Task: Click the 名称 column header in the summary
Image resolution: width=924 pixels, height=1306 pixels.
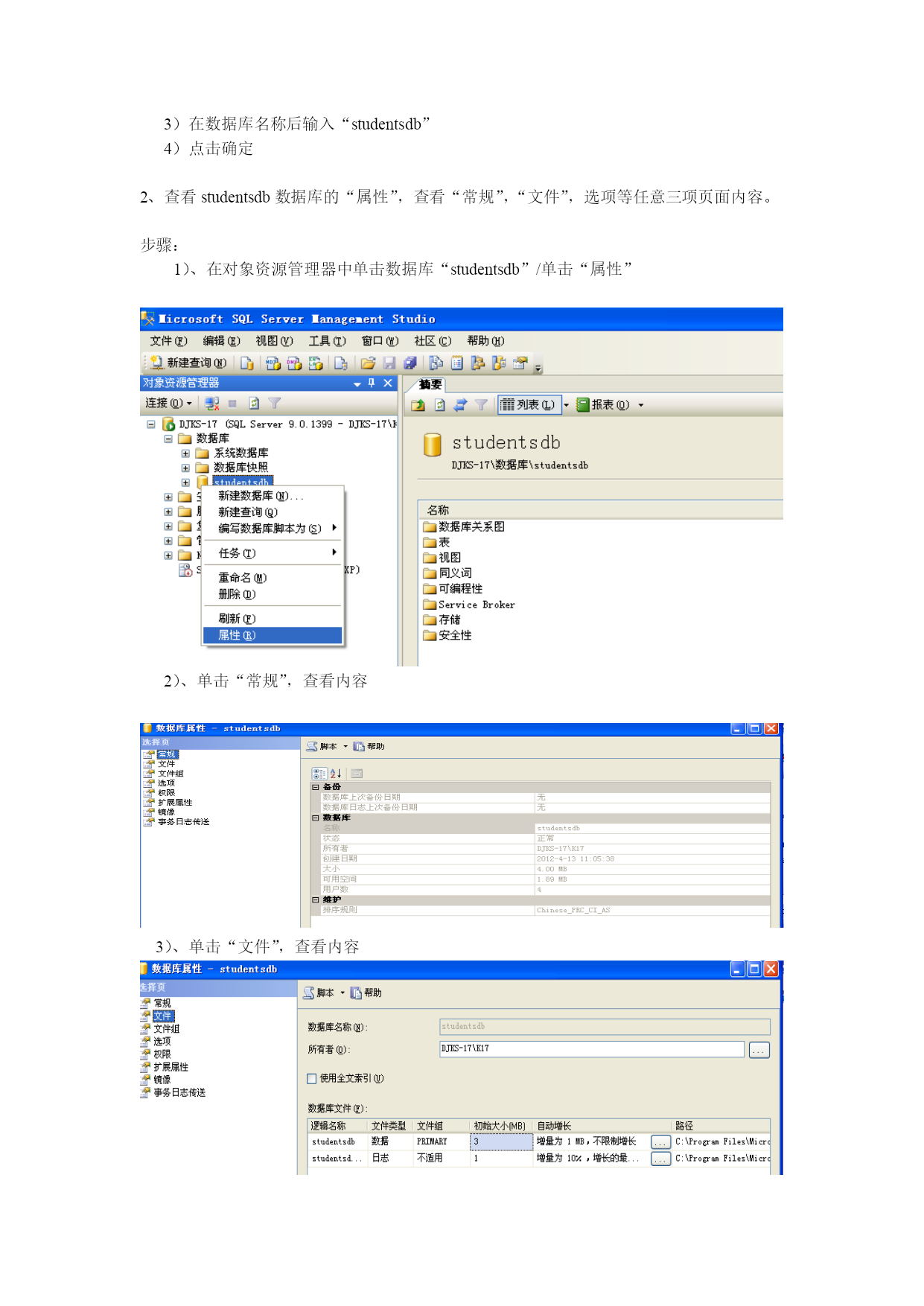Action: [438, 510]
